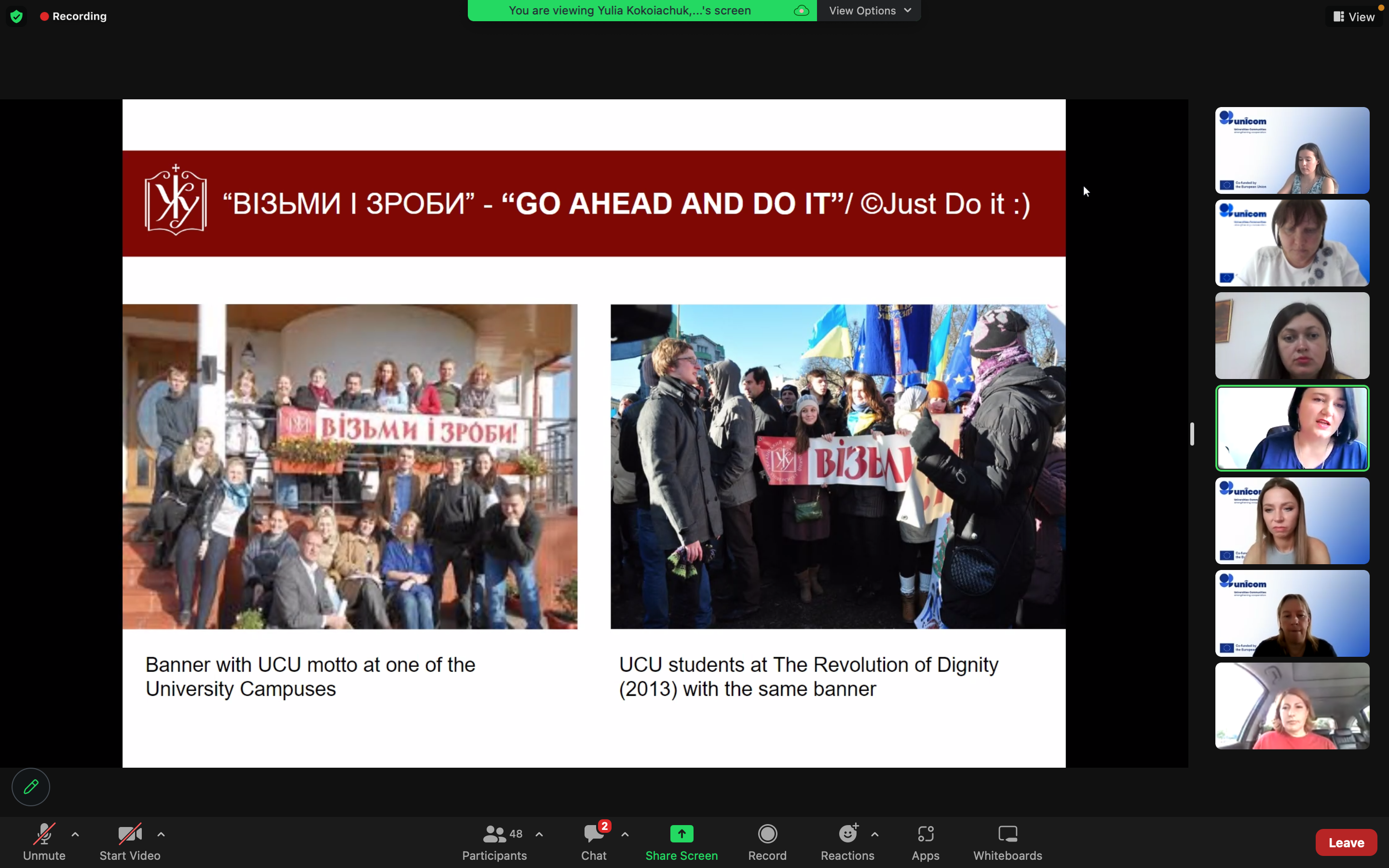Select the sixth participant thumbnail in dark top
The height and width of the screenshot is (868, 1389).
[1292, 613]
